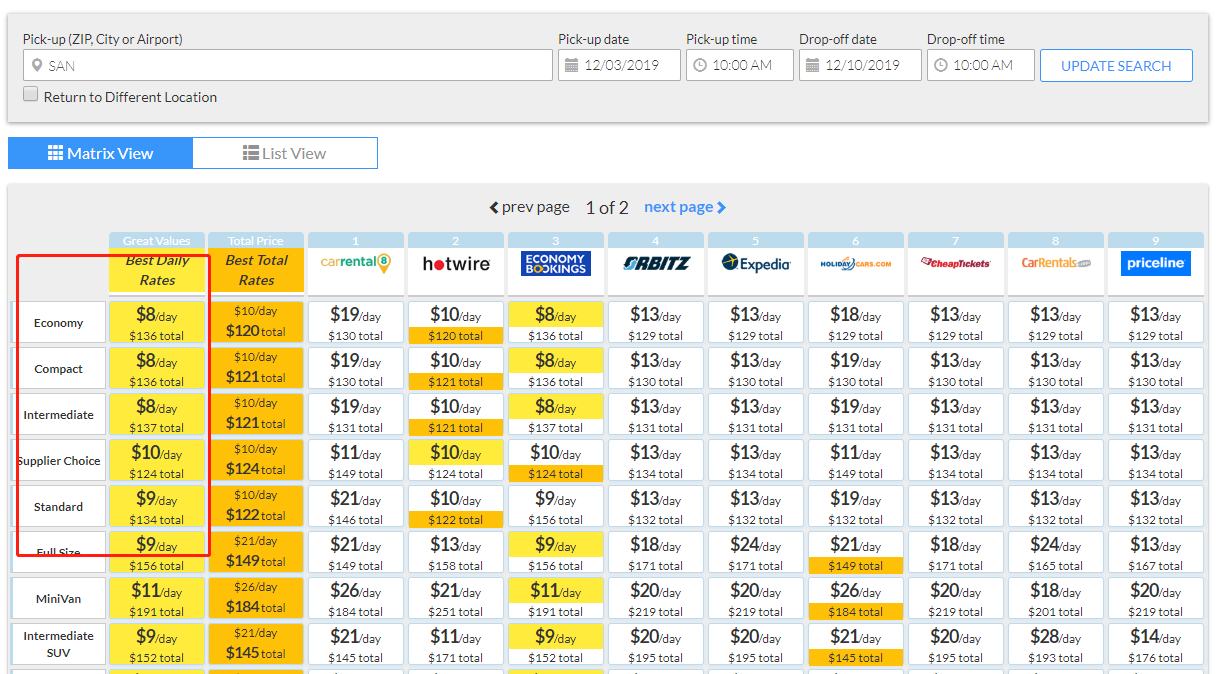Click Best Total Rates Intermediate SUV $145 cell
The width and height of the screenshot is (1218, 674).
tap(256, 645)
